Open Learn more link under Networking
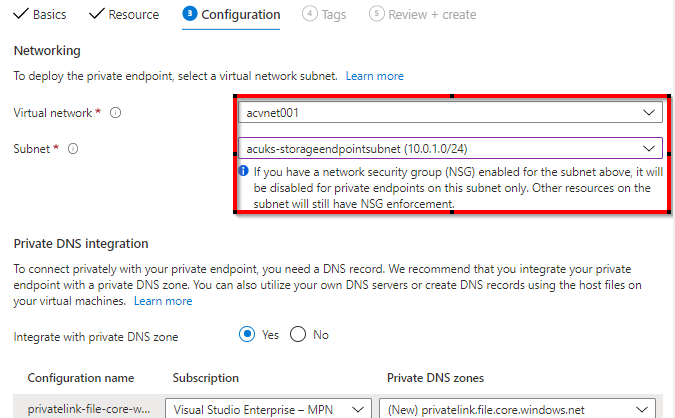 coord(375,76)
